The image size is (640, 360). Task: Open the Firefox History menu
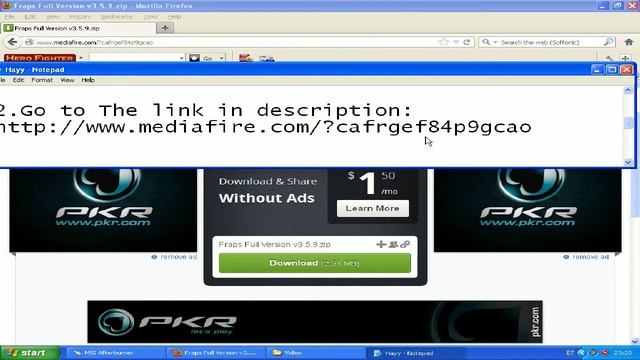point(80,17)
